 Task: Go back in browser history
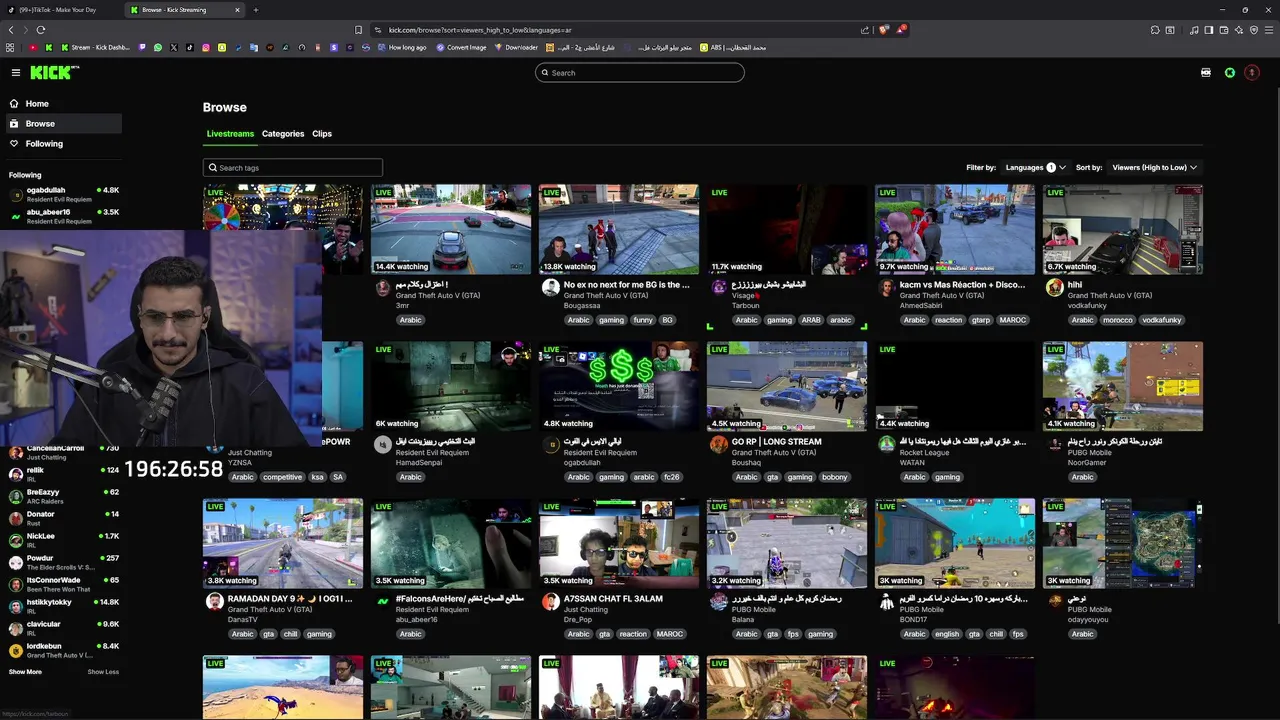[x=10, y=30]
